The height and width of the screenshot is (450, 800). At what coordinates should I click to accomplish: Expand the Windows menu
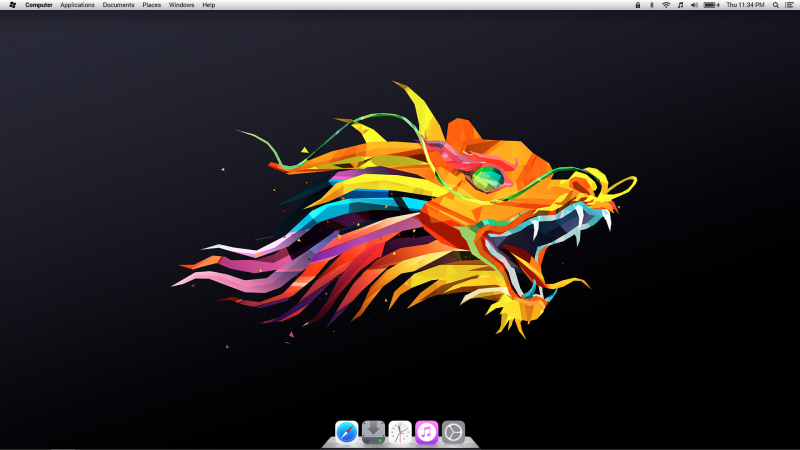pos(182,5)
